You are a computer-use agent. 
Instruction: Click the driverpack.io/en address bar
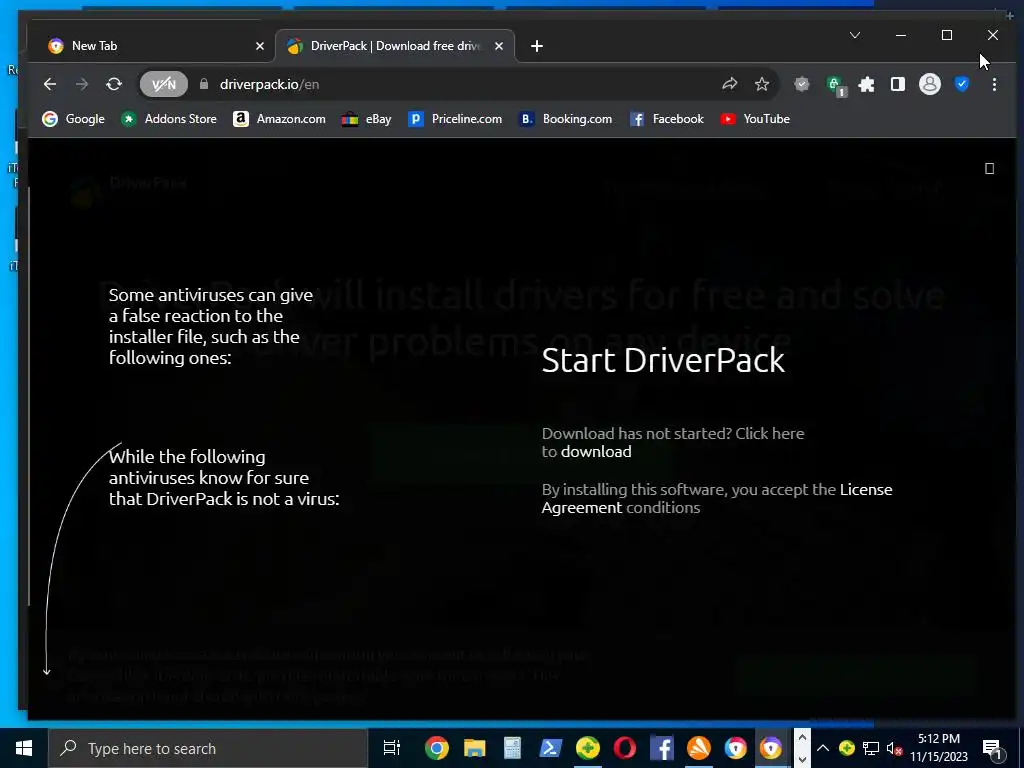click(x=457, y=84)
